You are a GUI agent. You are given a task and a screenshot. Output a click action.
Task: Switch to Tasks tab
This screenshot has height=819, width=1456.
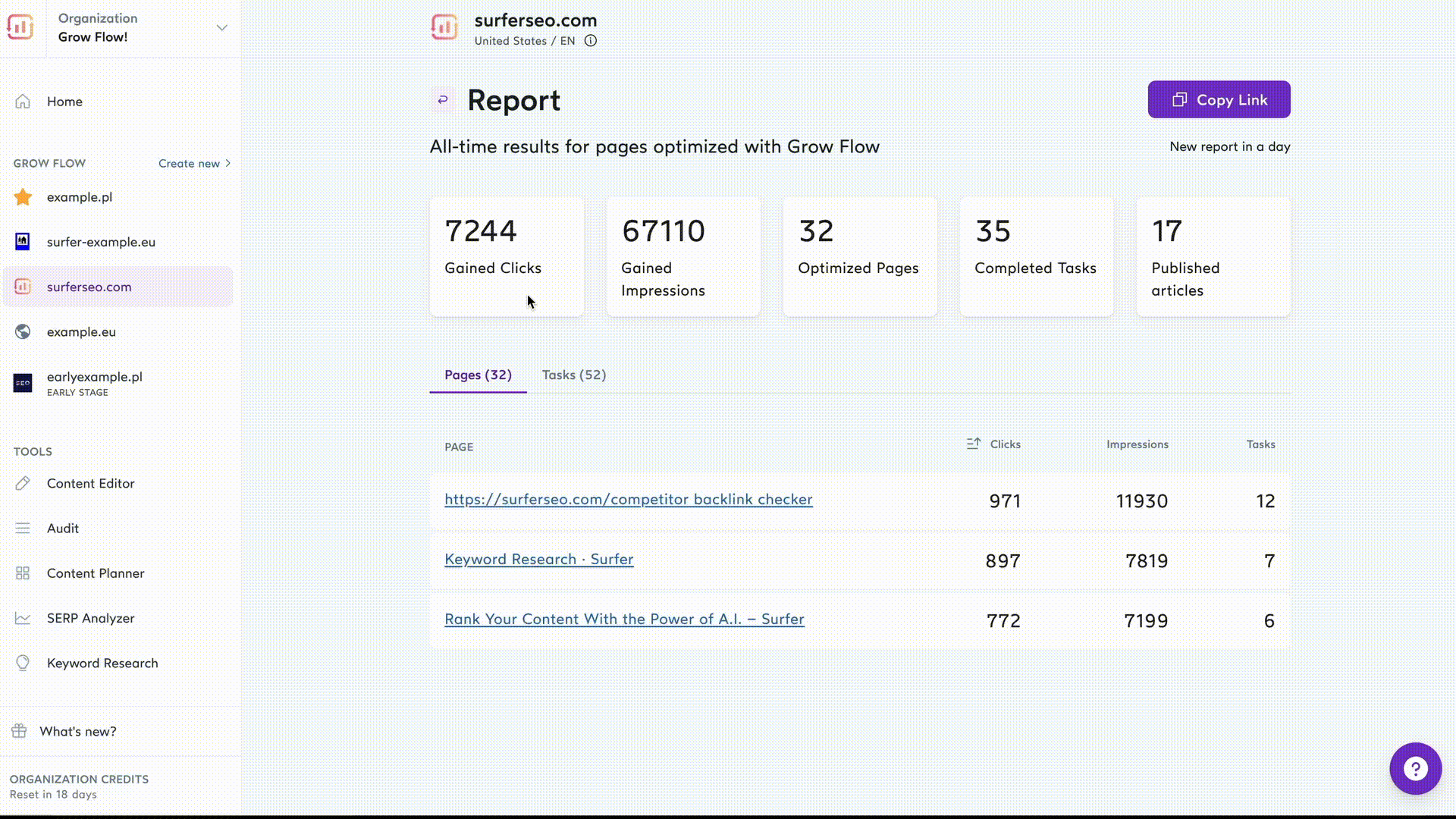point(574,374)
